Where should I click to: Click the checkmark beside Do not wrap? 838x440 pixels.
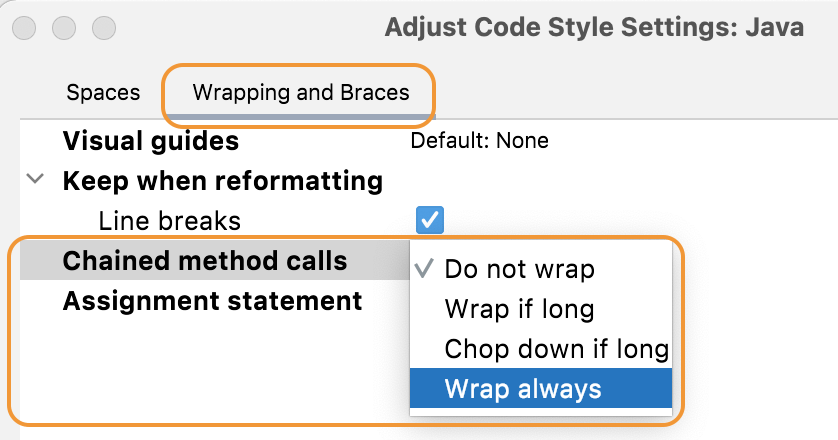click(x=424, y=269)
